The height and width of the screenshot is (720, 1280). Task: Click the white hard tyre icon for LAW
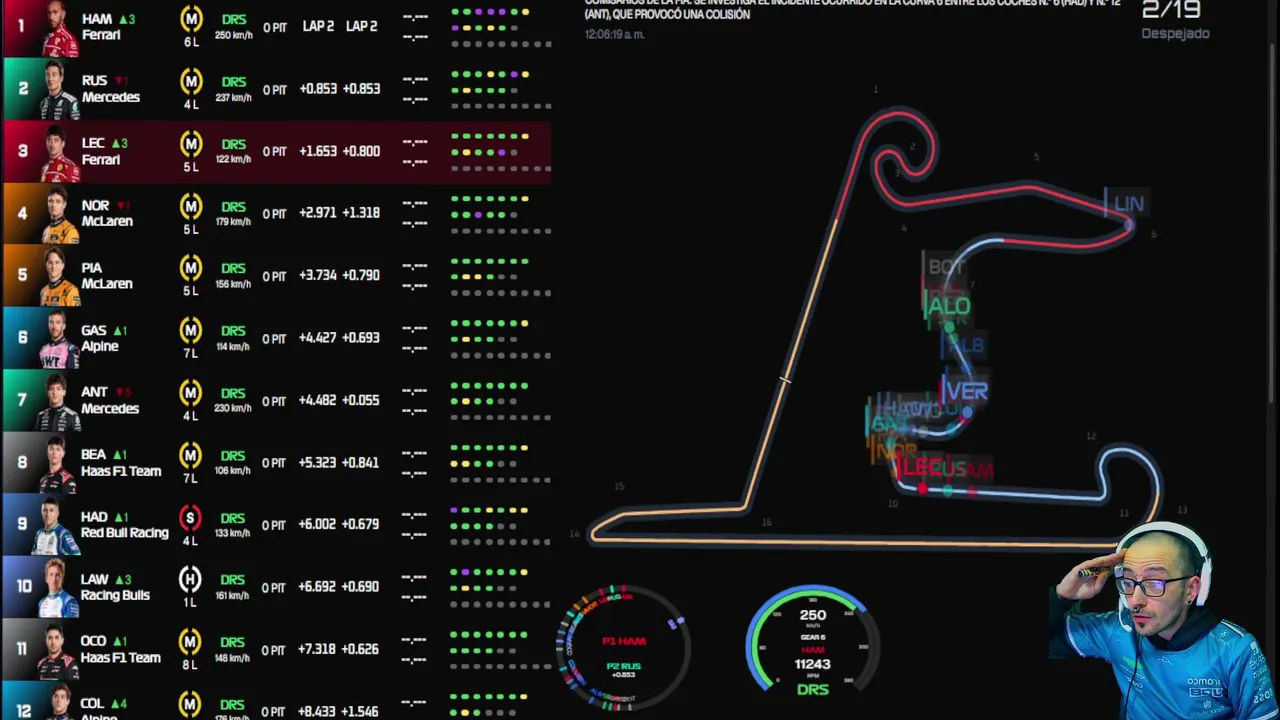click(x=190, y=580)
